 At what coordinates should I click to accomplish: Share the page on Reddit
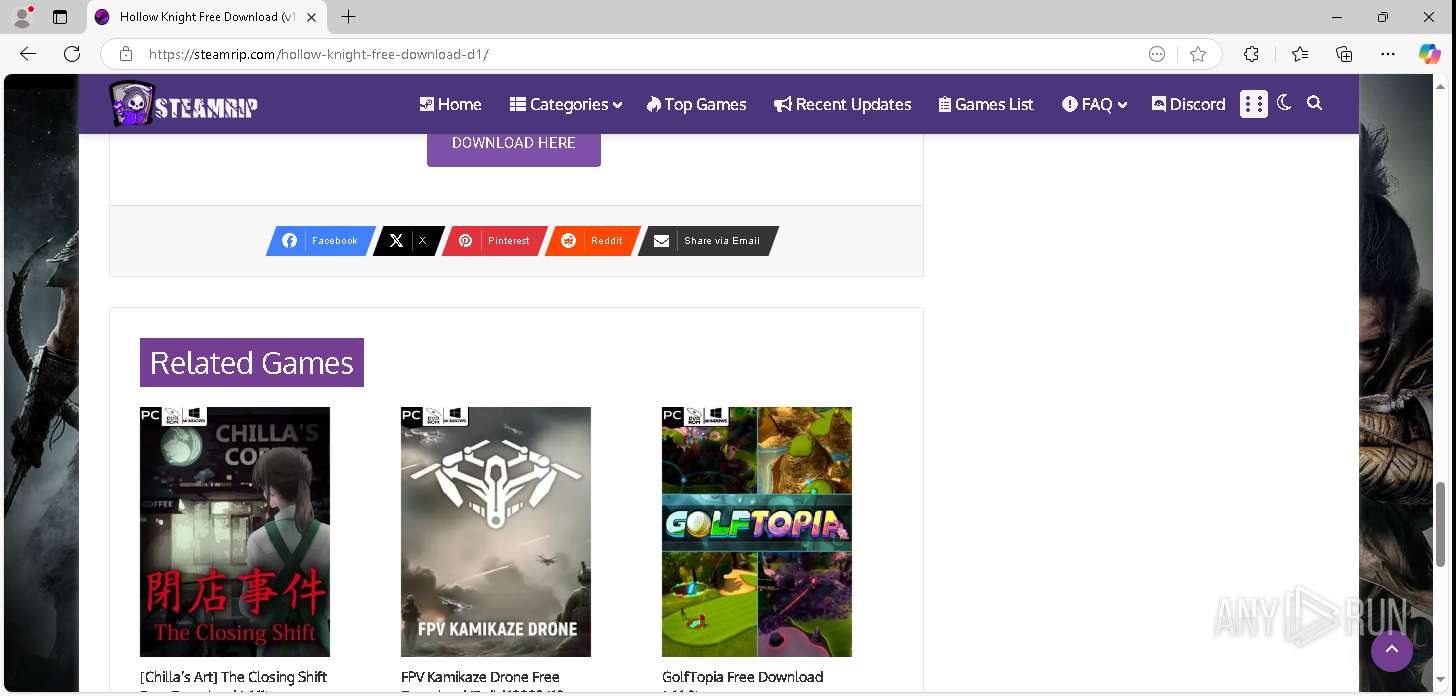click(592, 241)
